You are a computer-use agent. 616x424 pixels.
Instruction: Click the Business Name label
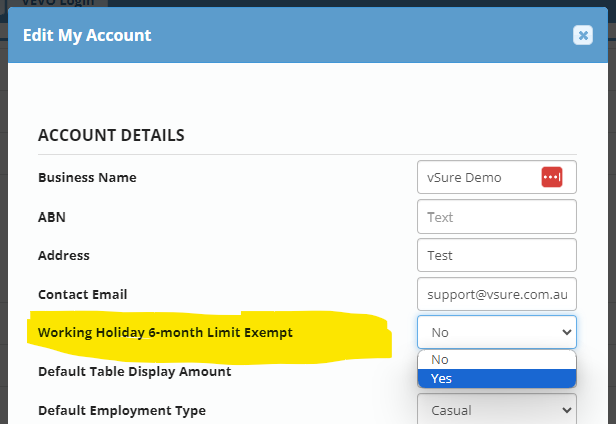click(x=87, y=177)
